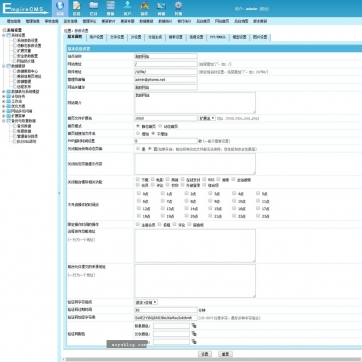Select the 动态首页 dynamic homepage radio button
The image size is (362, 362).
pyautogui.click(x=160, y=126)
